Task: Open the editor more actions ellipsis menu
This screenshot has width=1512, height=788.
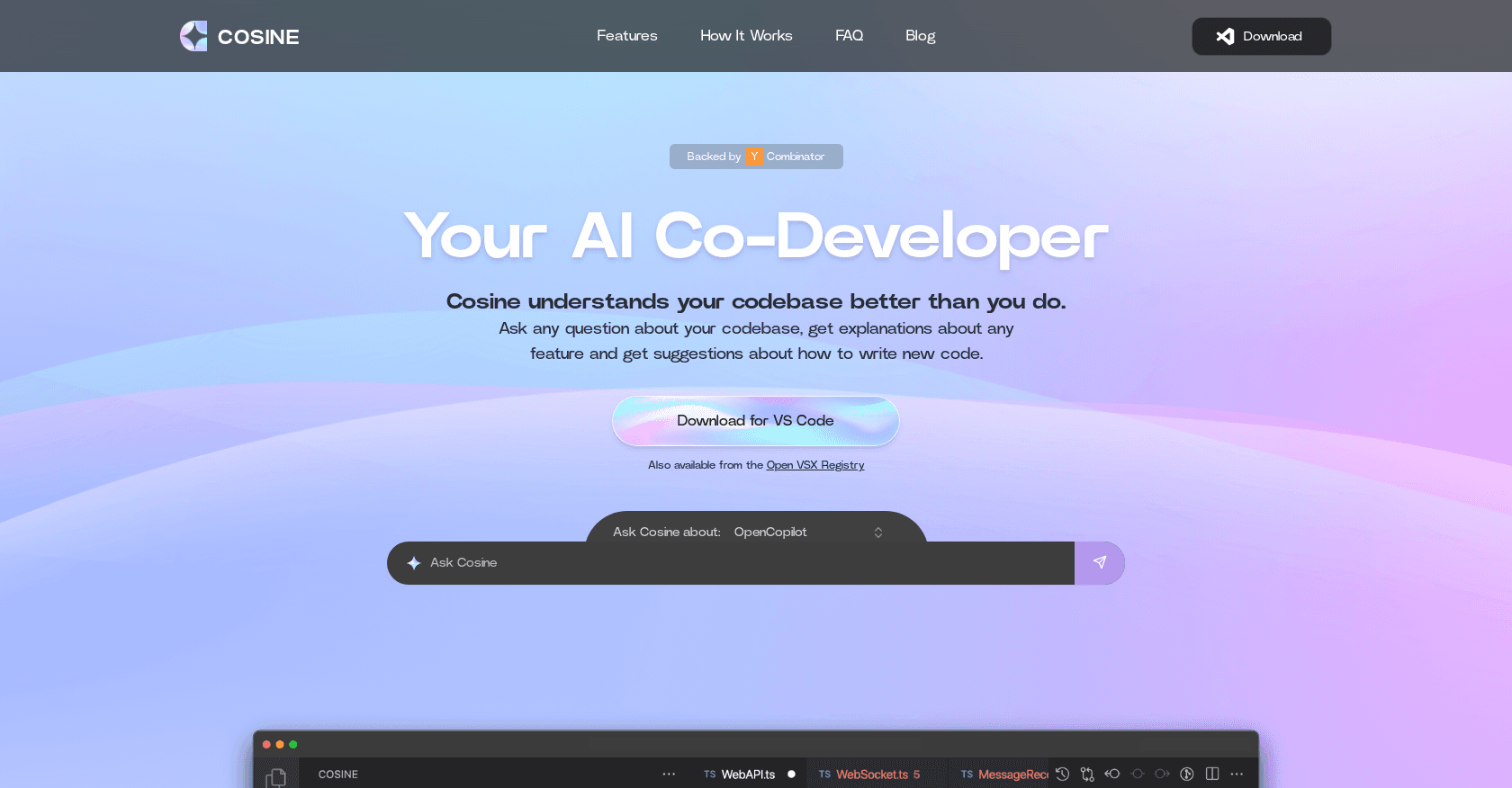Action: [x=1237, y=774]
